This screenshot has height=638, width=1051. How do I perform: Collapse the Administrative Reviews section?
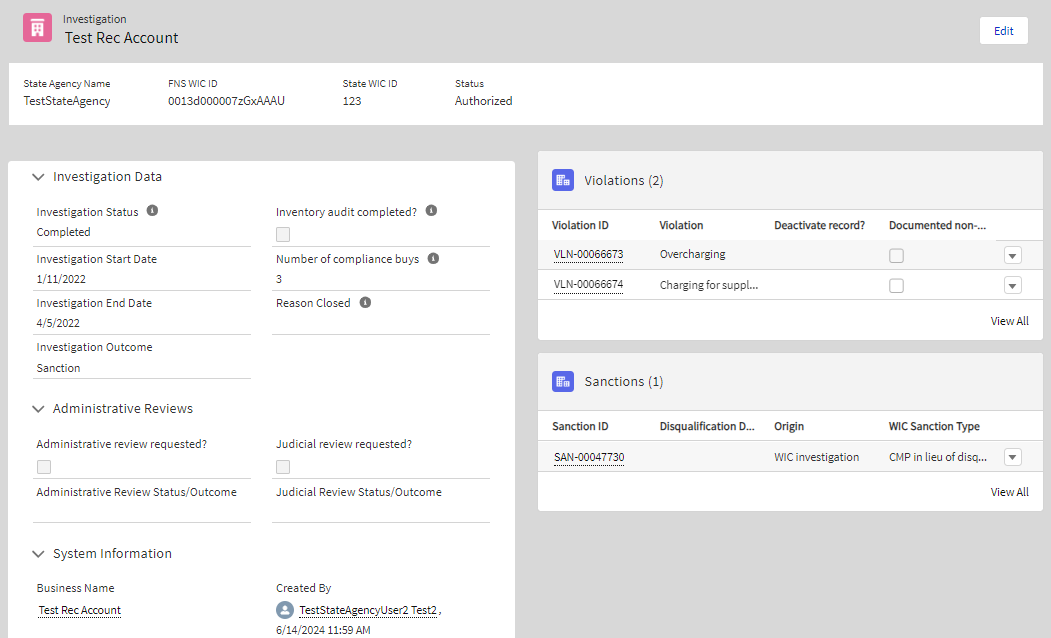(x=38, y=409)
